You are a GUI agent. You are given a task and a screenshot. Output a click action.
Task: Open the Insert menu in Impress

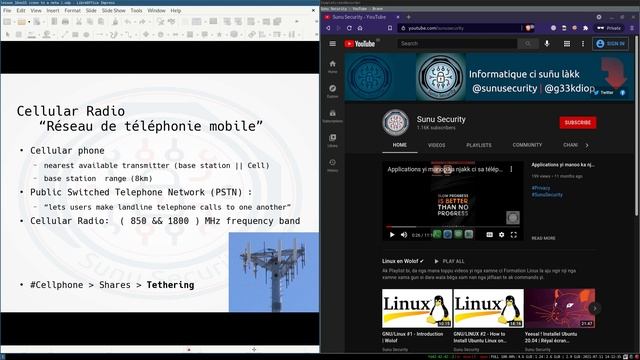tap(53, 10)
